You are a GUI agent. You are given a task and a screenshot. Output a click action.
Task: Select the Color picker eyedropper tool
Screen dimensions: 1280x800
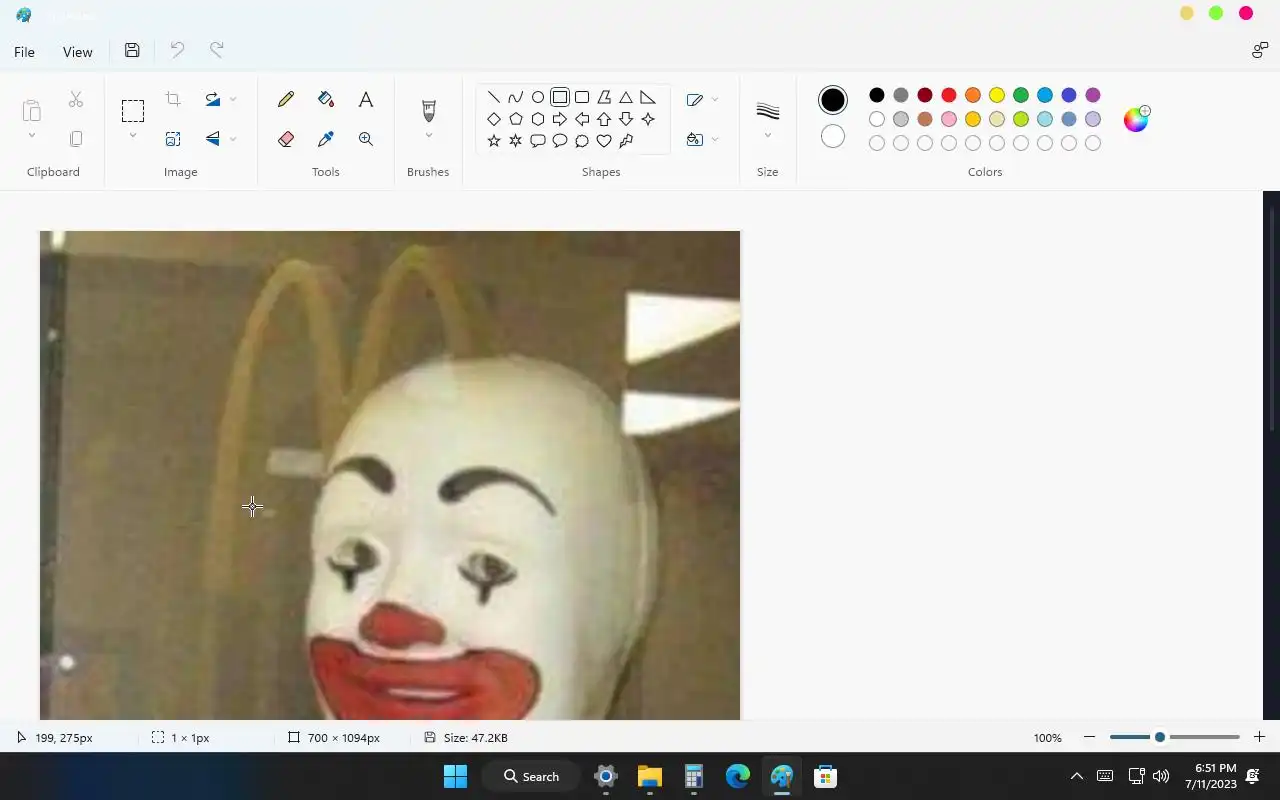326,139
